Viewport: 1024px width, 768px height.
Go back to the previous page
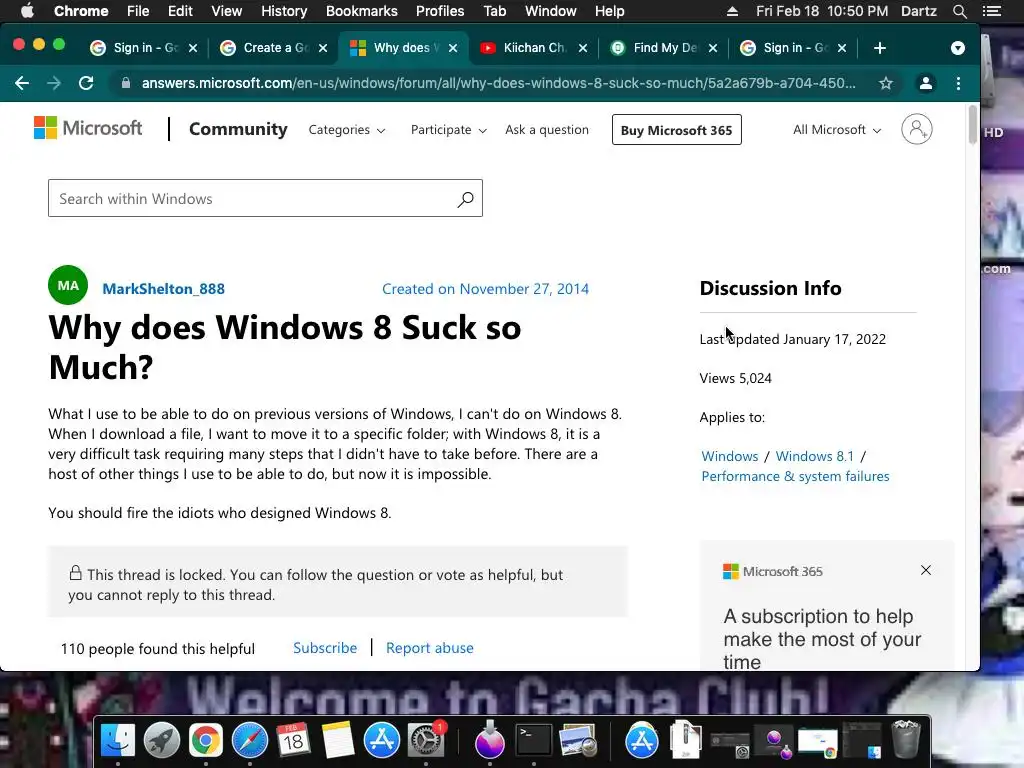click(22, 83)
